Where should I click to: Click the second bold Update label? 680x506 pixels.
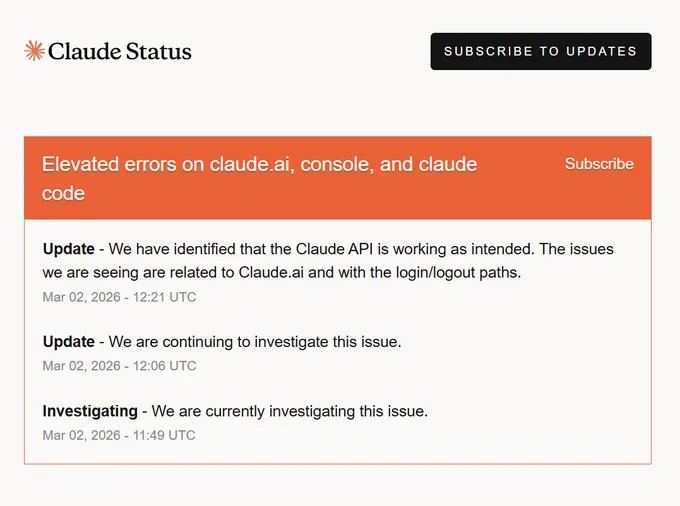(x=69, y=342)
